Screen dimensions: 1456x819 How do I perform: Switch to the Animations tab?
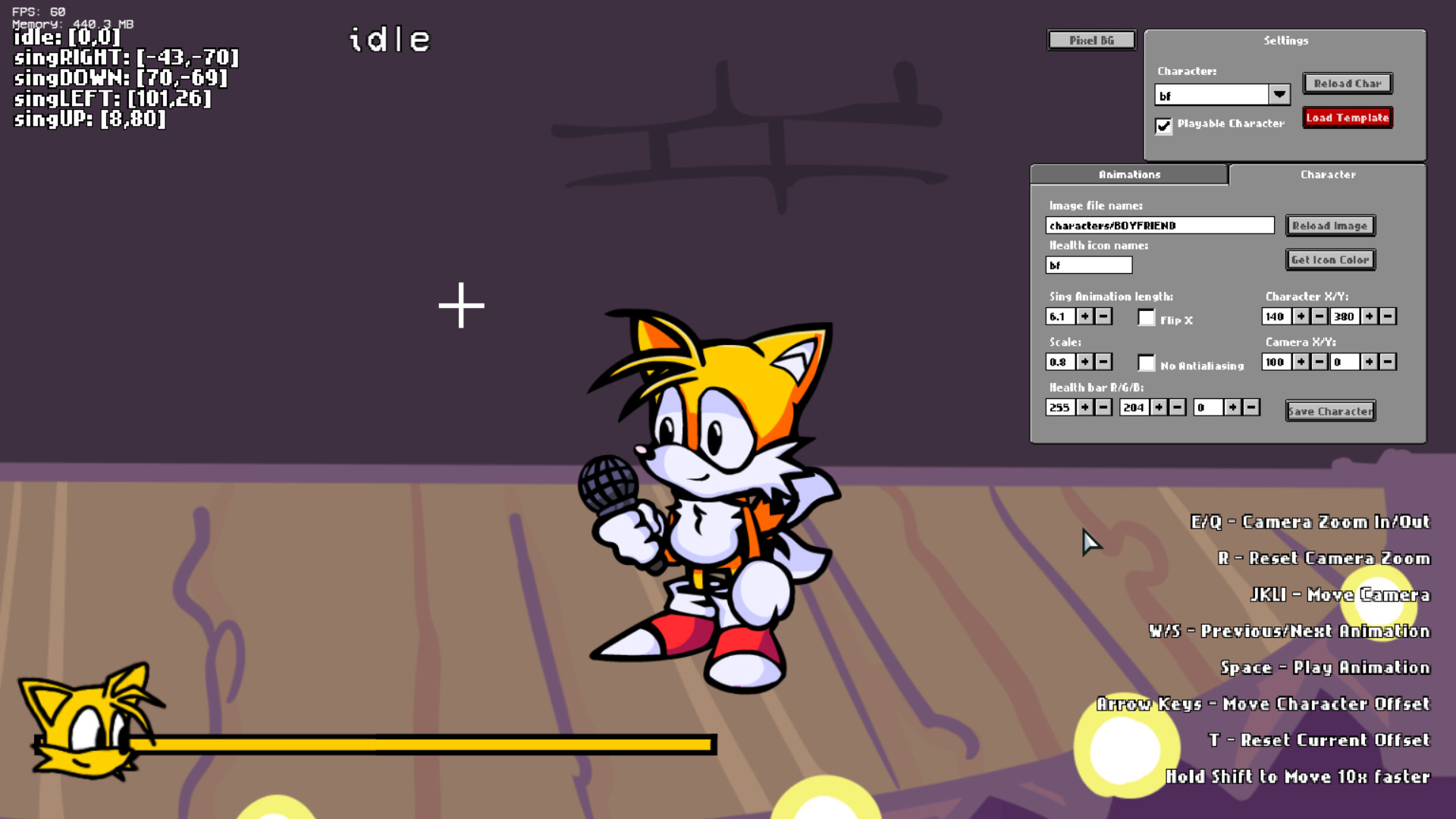[1129, 174]
